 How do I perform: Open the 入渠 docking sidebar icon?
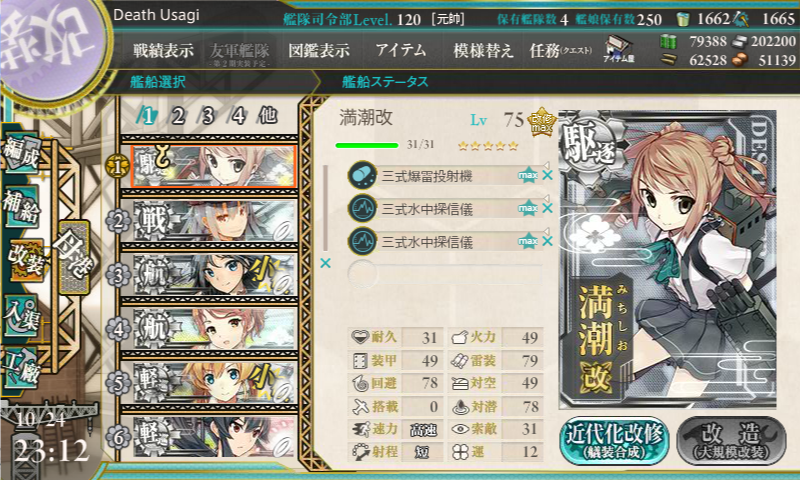(21, 317)
